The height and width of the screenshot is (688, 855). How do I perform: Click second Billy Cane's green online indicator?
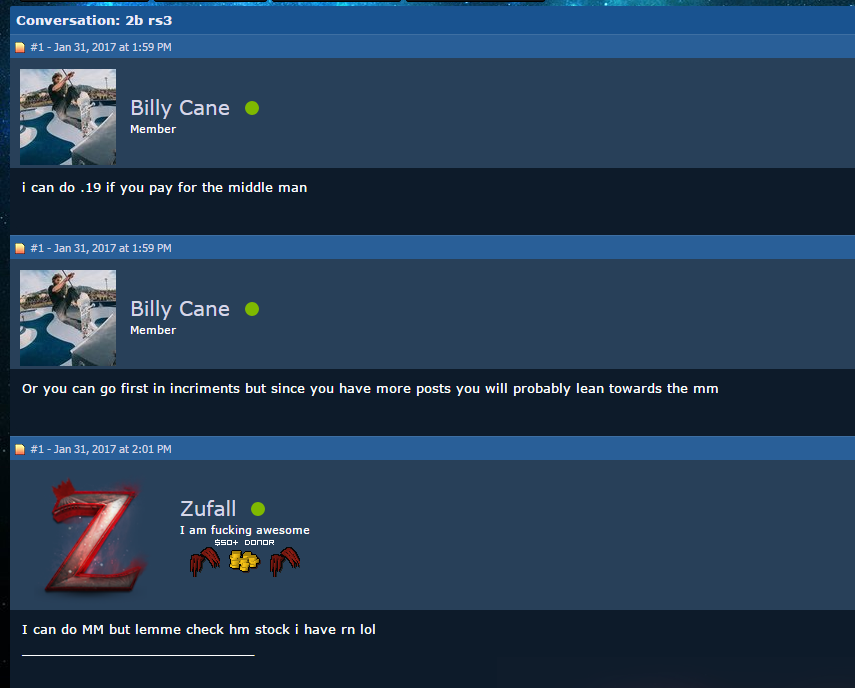[252, 310]
